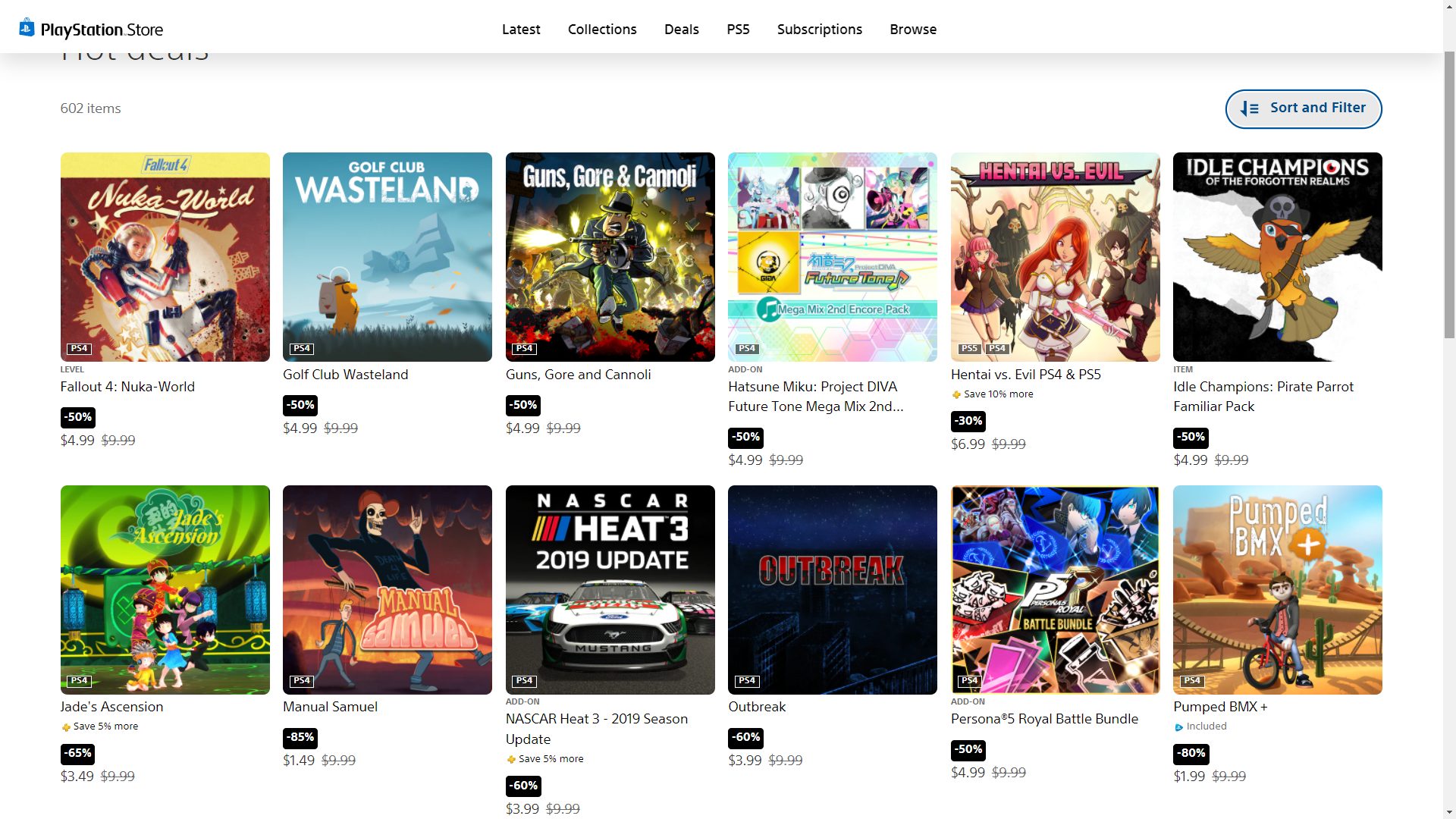Click the Manual Samuel title link

click(x=330, y=707)
